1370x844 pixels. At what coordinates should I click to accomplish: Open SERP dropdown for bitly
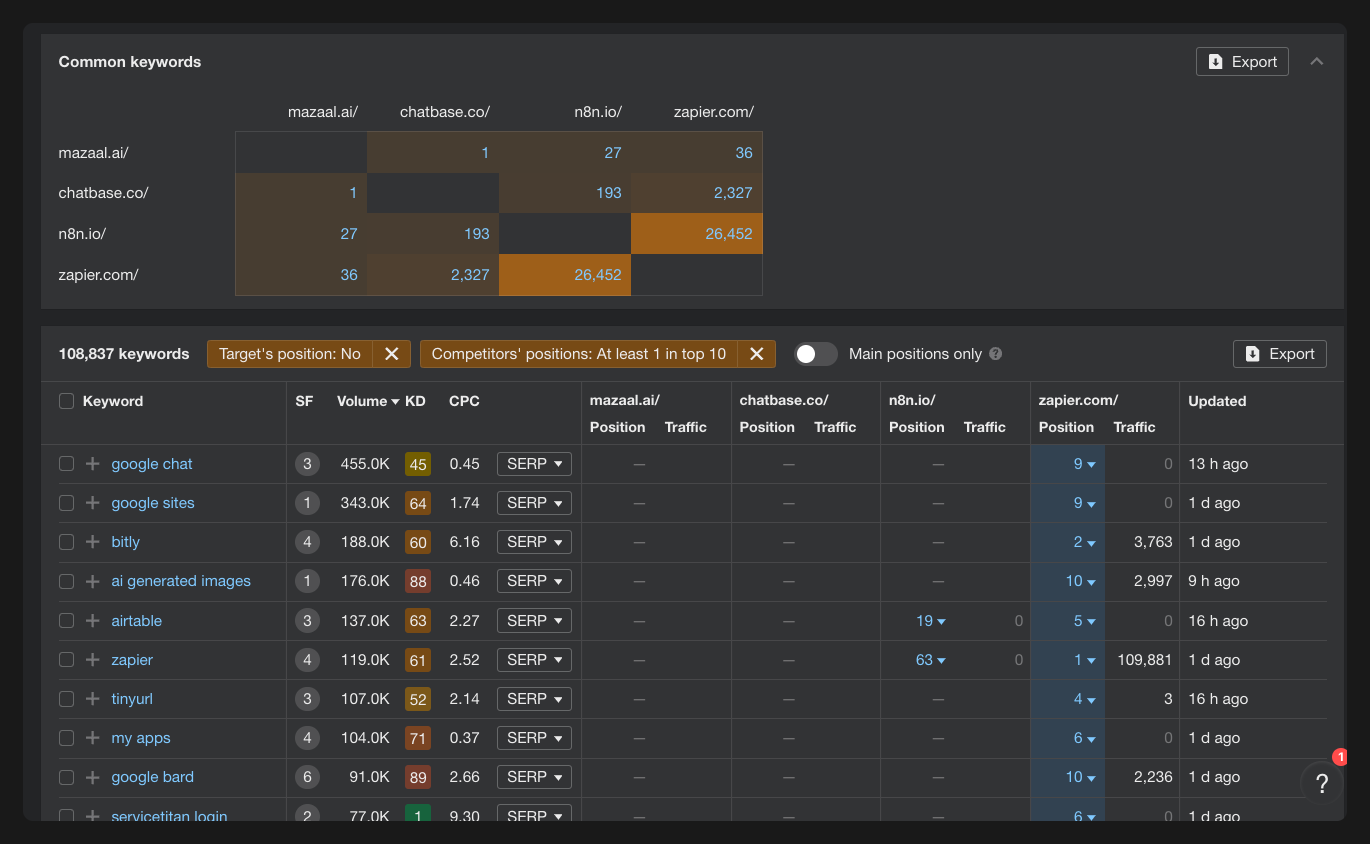[x=534, y=542]
